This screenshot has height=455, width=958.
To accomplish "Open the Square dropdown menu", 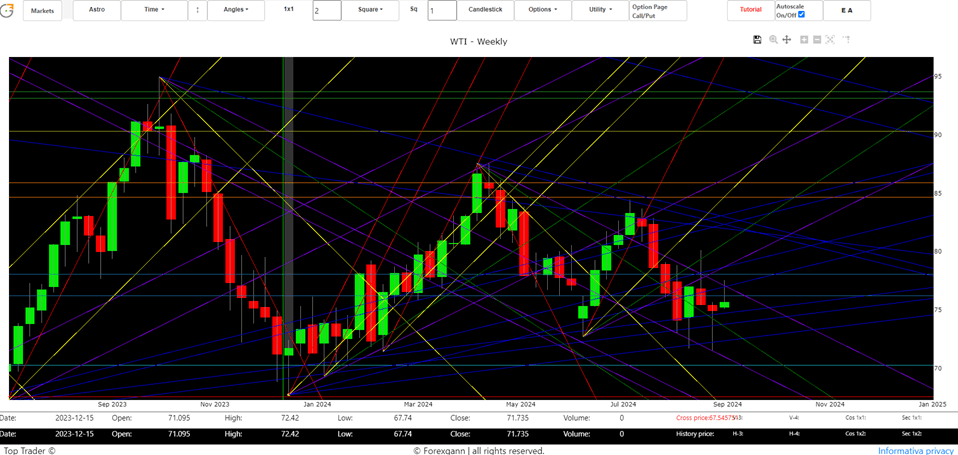I will 371,10.
